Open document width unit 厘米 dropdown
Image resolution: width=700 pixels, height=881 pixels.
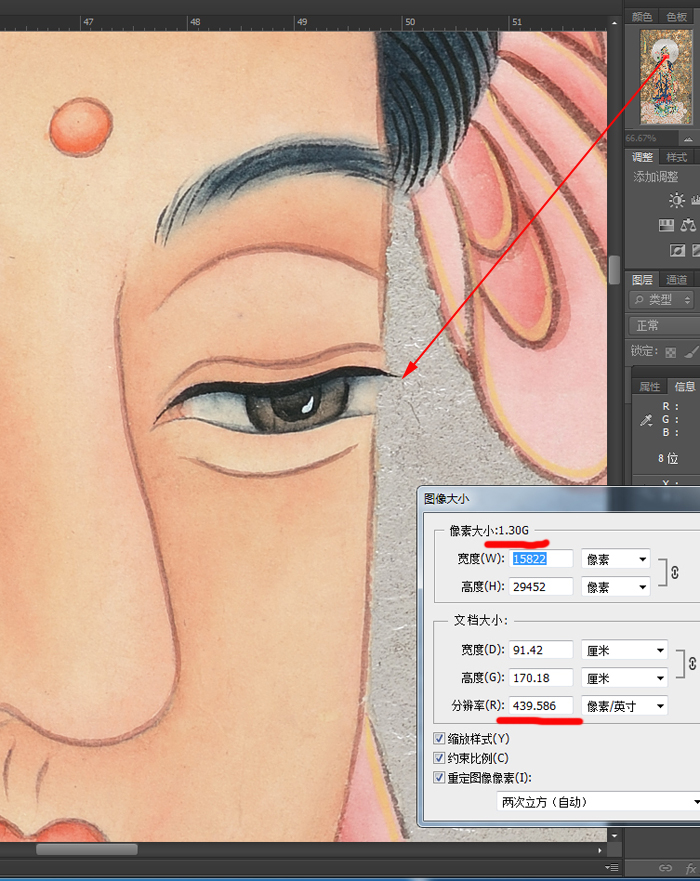[625, 650]
